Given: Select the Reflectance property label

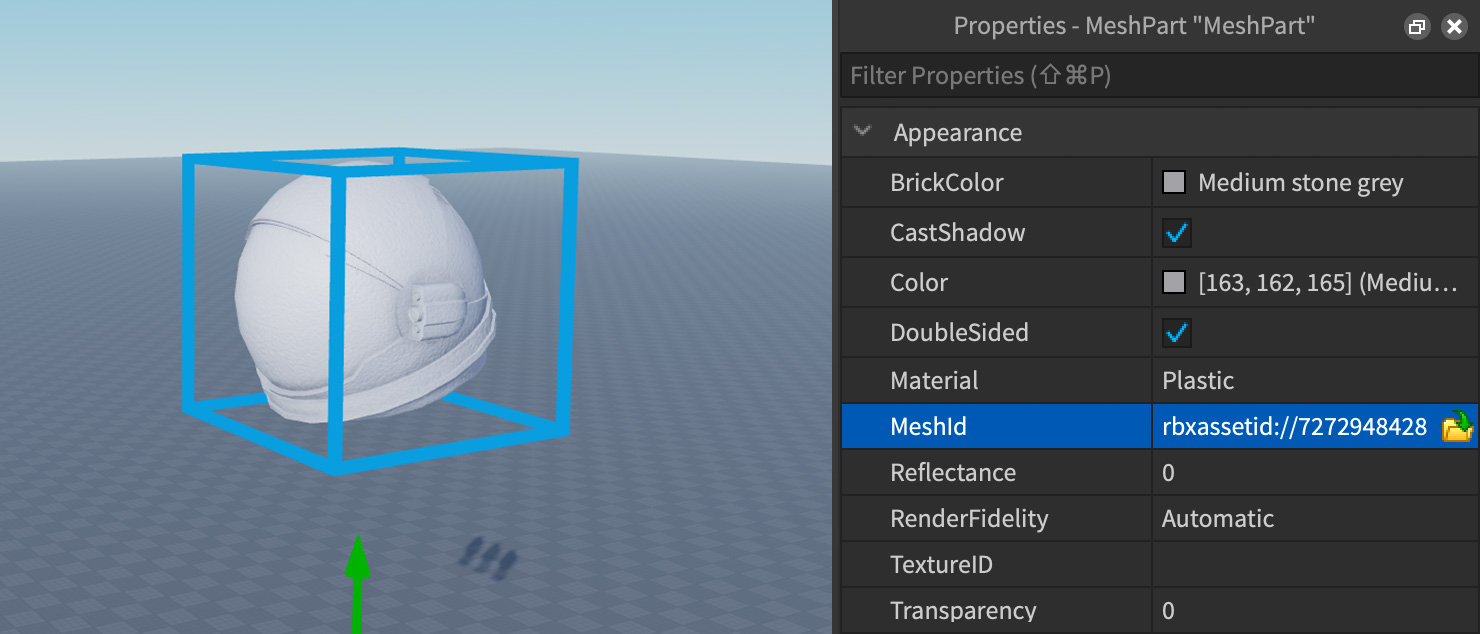Looking at the screenshot, I should [952, 473].
